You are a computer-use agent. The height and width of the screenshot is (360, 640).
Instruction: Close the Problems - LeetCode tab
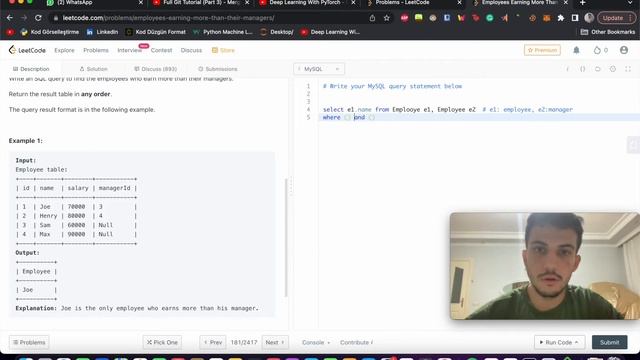click(459, 3)
